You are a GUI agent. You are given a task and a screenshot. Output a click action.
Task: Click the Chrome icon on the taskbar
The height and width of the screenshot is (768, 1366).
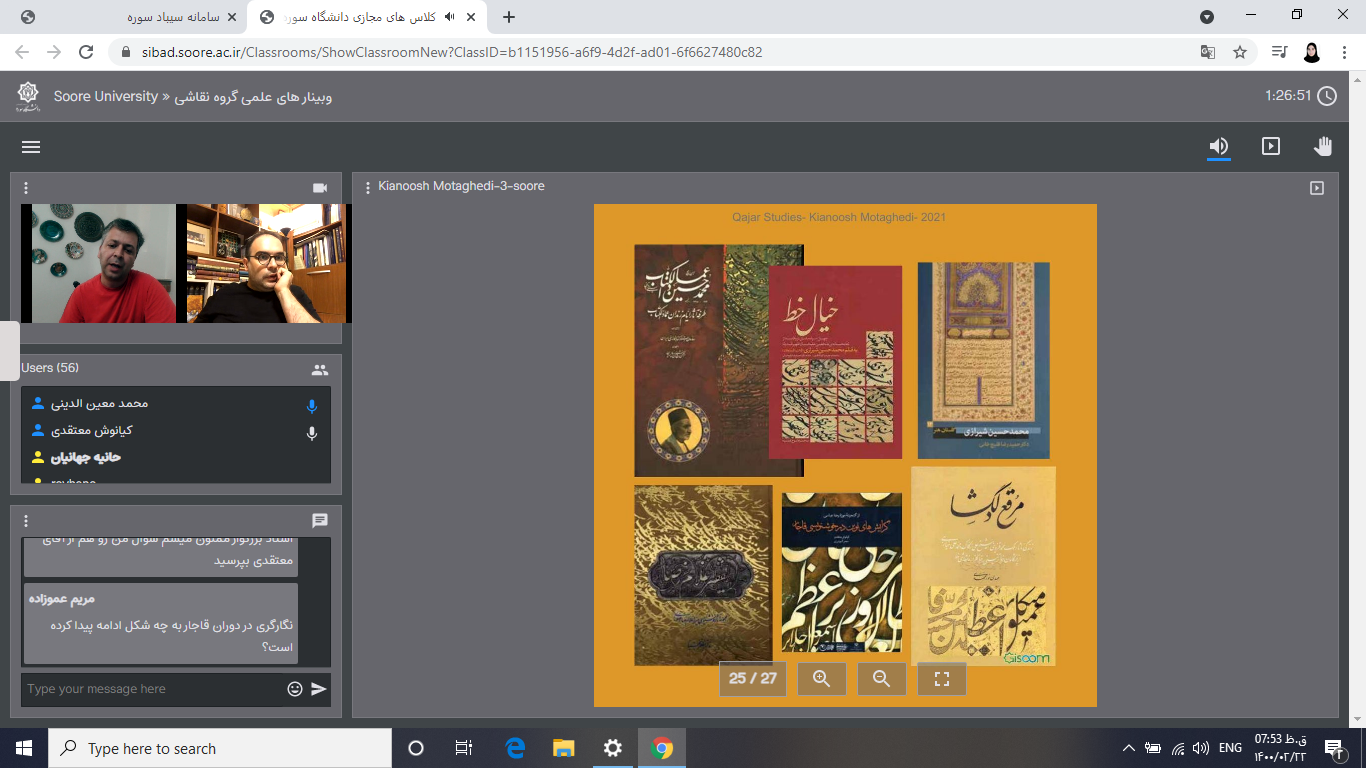click(x=662, y=748)
